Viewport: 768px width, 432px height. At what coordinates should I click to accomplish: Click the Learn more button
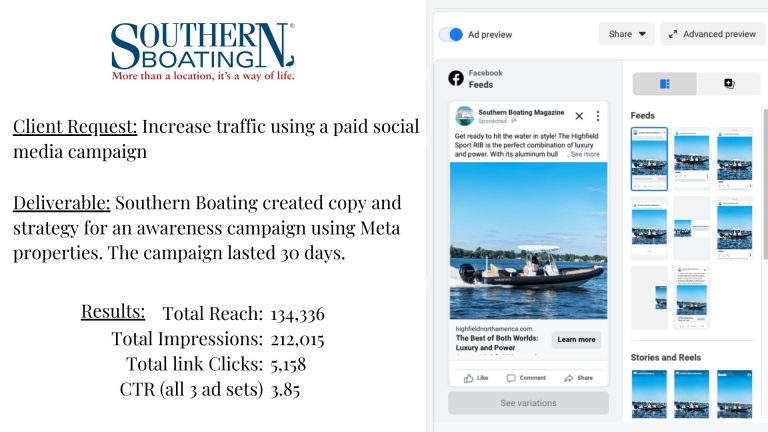pos(576,339)
